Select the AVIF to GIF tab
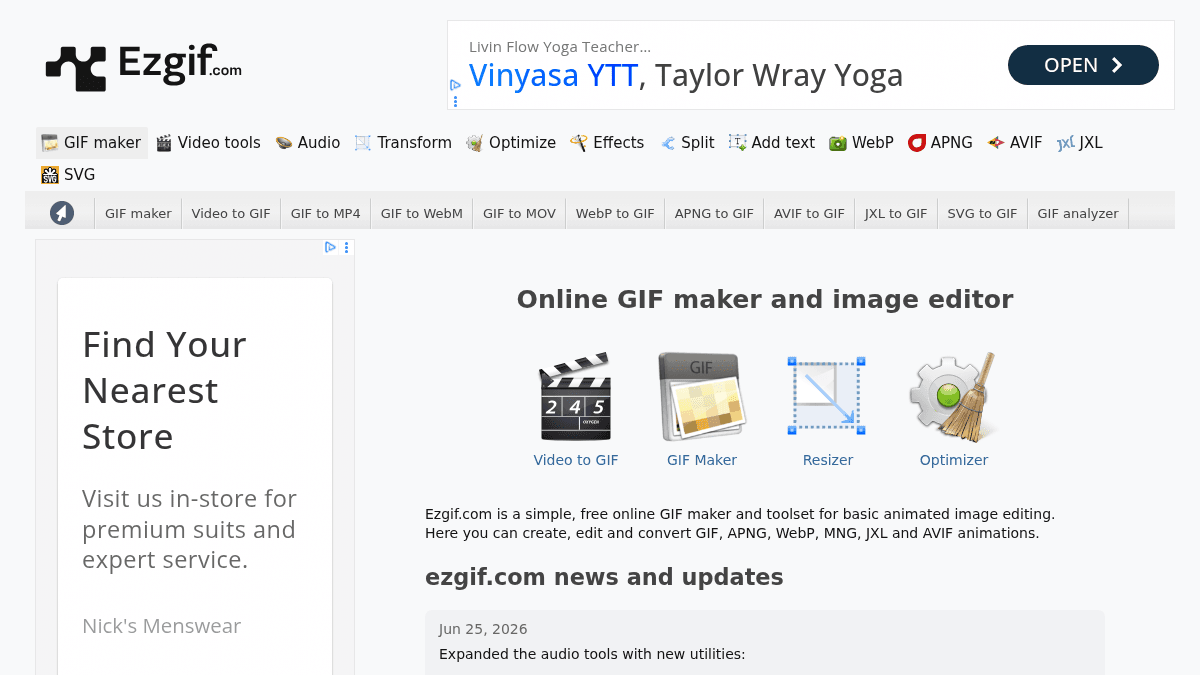This screenshot has width=1200, height=675. pos(809,213)
